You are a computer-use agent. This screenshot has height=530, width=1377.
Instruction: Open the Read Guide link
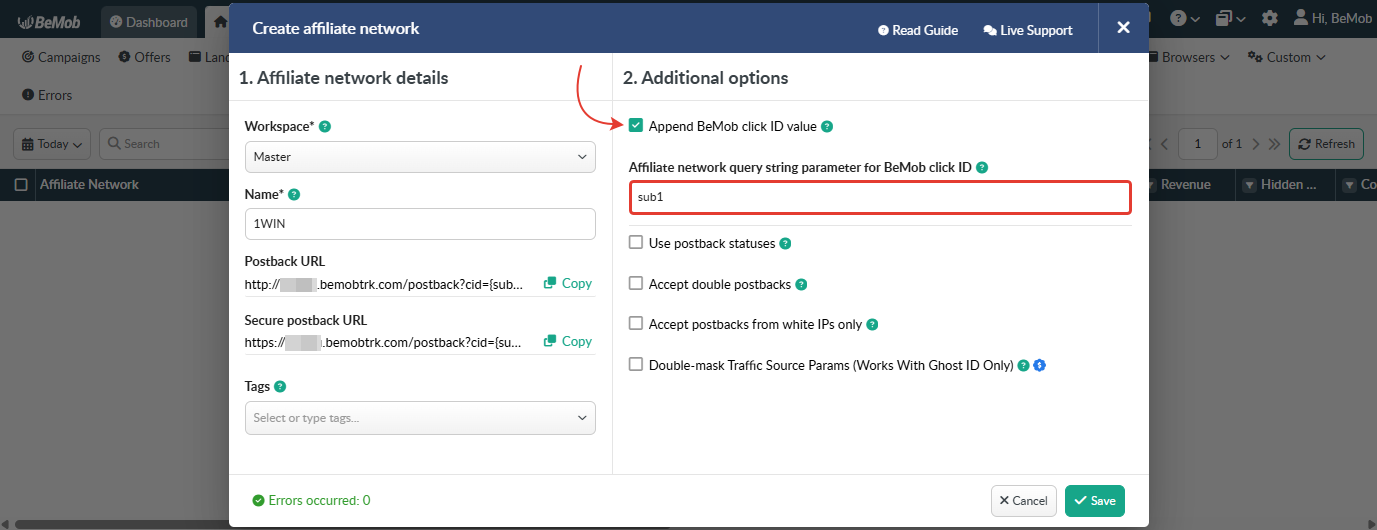click(x=917, y=30)
